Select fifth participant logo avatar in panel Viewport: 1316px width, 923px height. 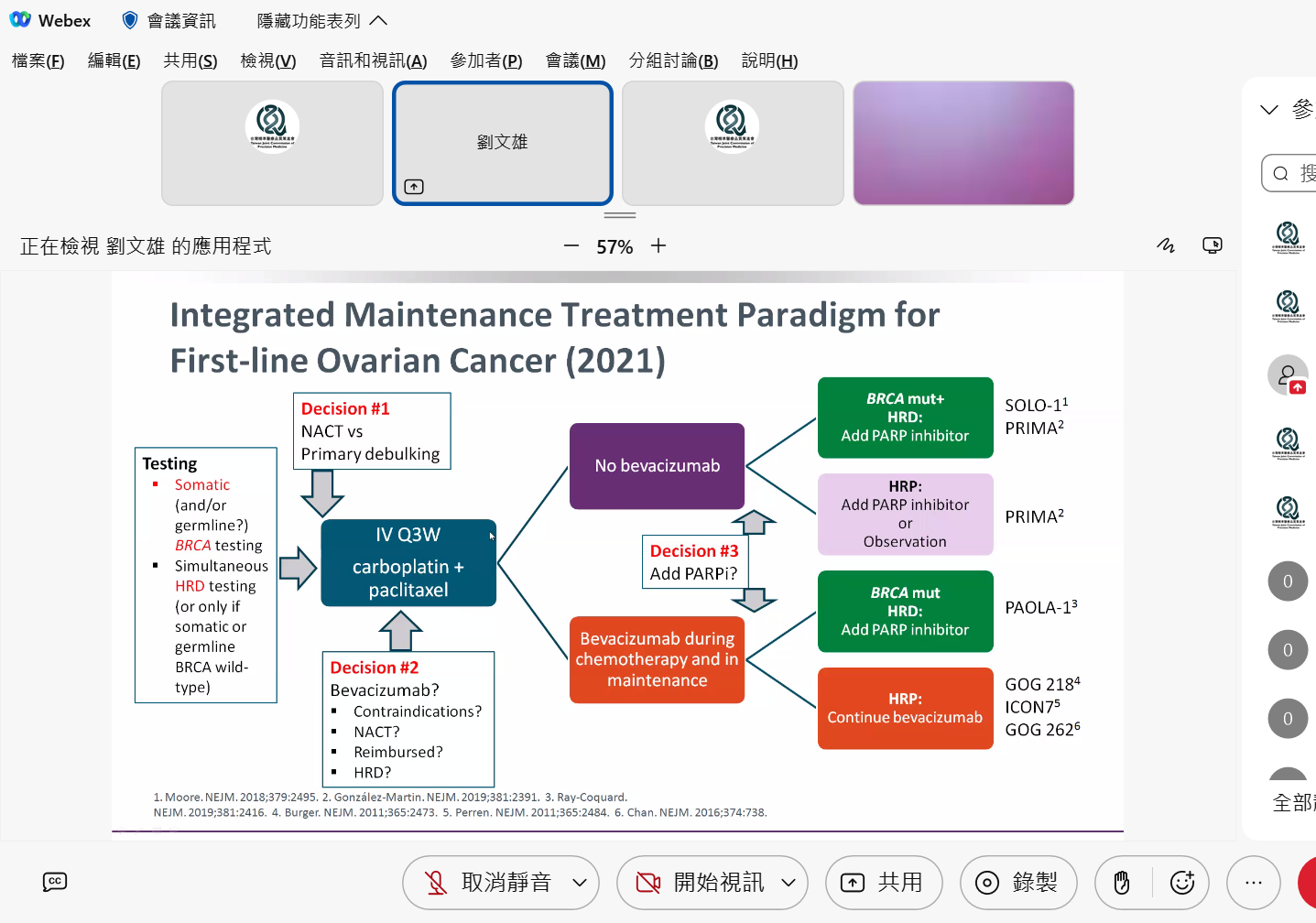click(1288, 513)
